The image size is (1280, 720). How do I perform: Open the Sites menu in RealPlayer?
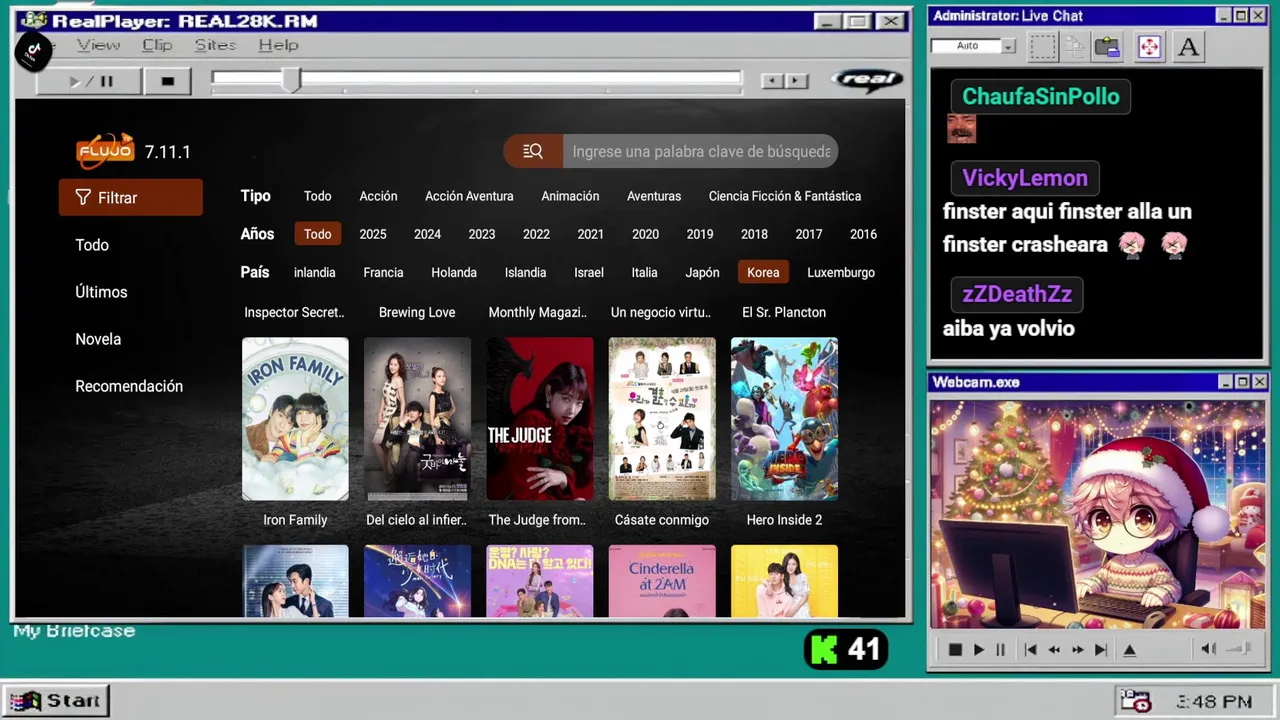[215, 45]
